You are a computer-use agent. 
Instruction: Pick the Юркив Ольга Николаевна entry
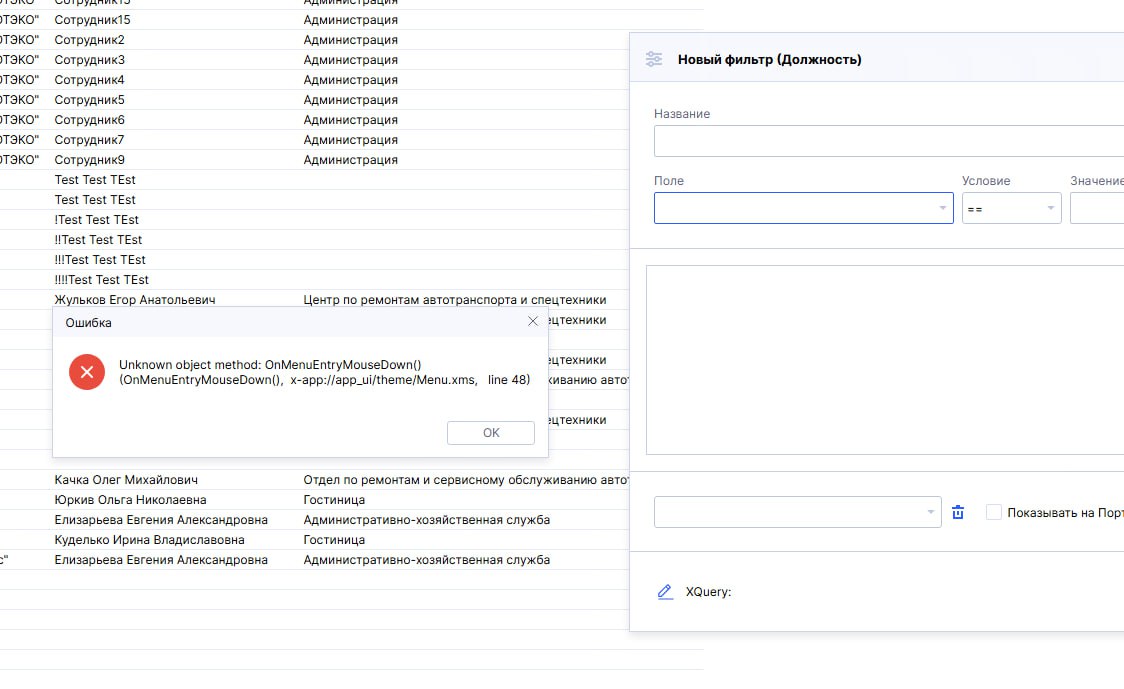130,500
